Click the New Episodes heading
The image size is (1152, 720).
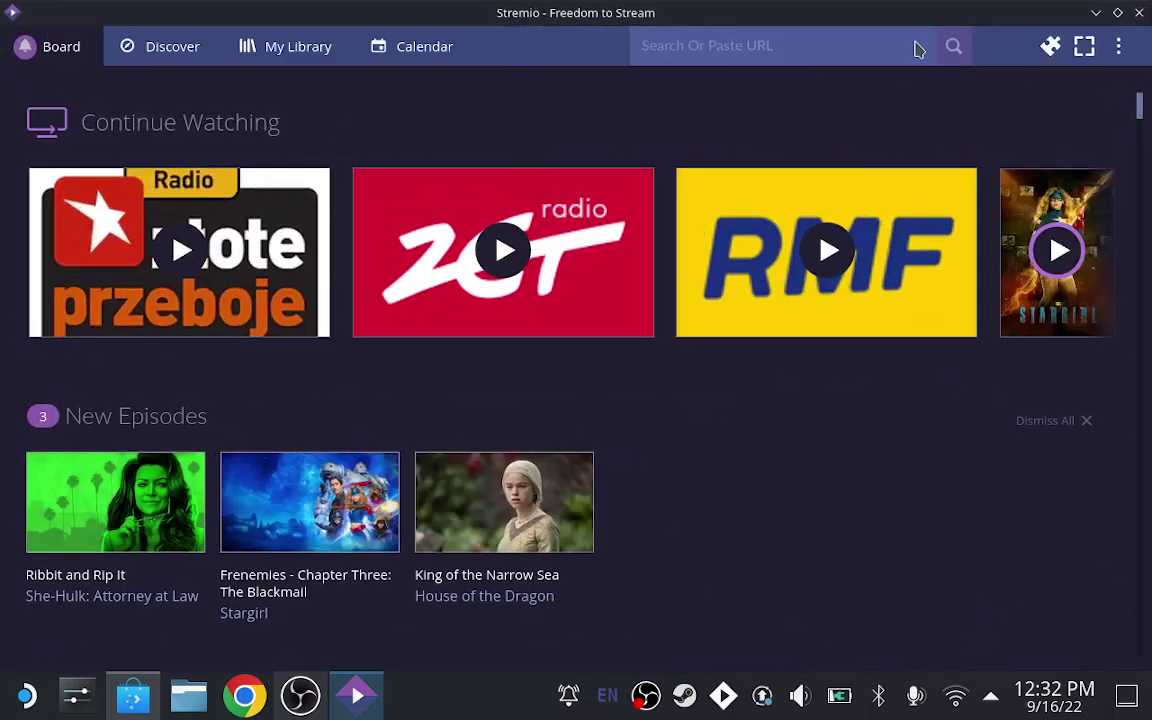click(x=136, y=416)
